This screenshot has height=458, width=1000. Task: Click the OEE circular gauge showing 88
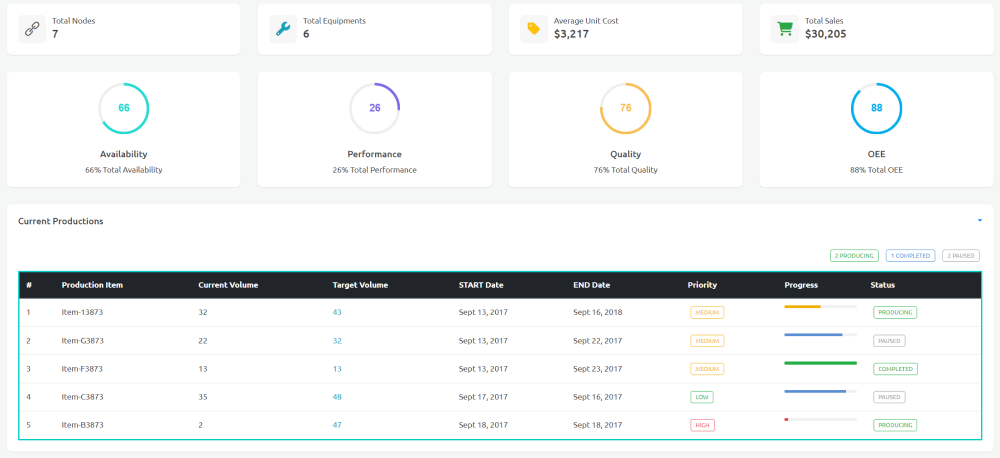tap(876, 108)
